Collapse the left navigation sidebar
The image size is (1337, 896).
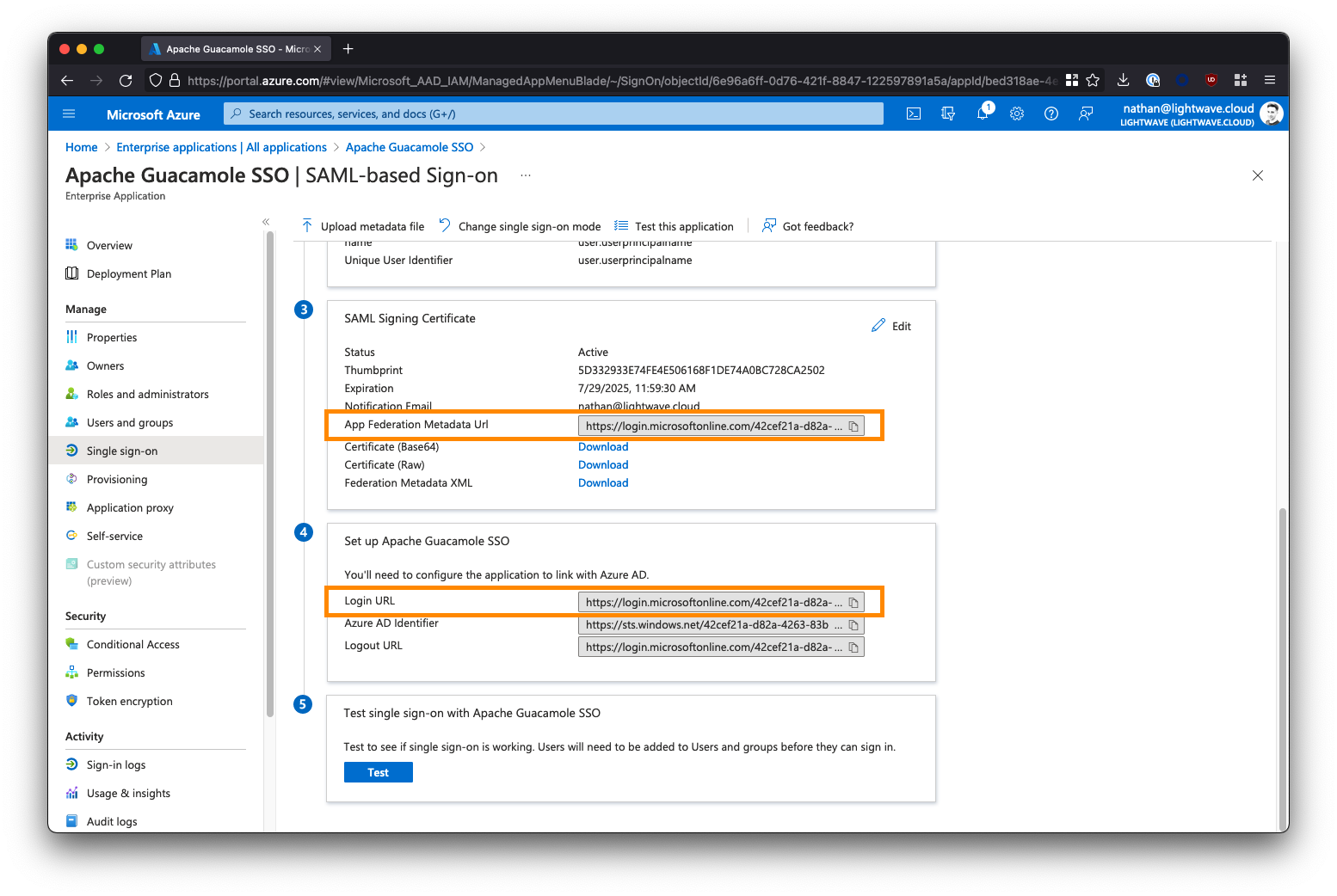266,222
